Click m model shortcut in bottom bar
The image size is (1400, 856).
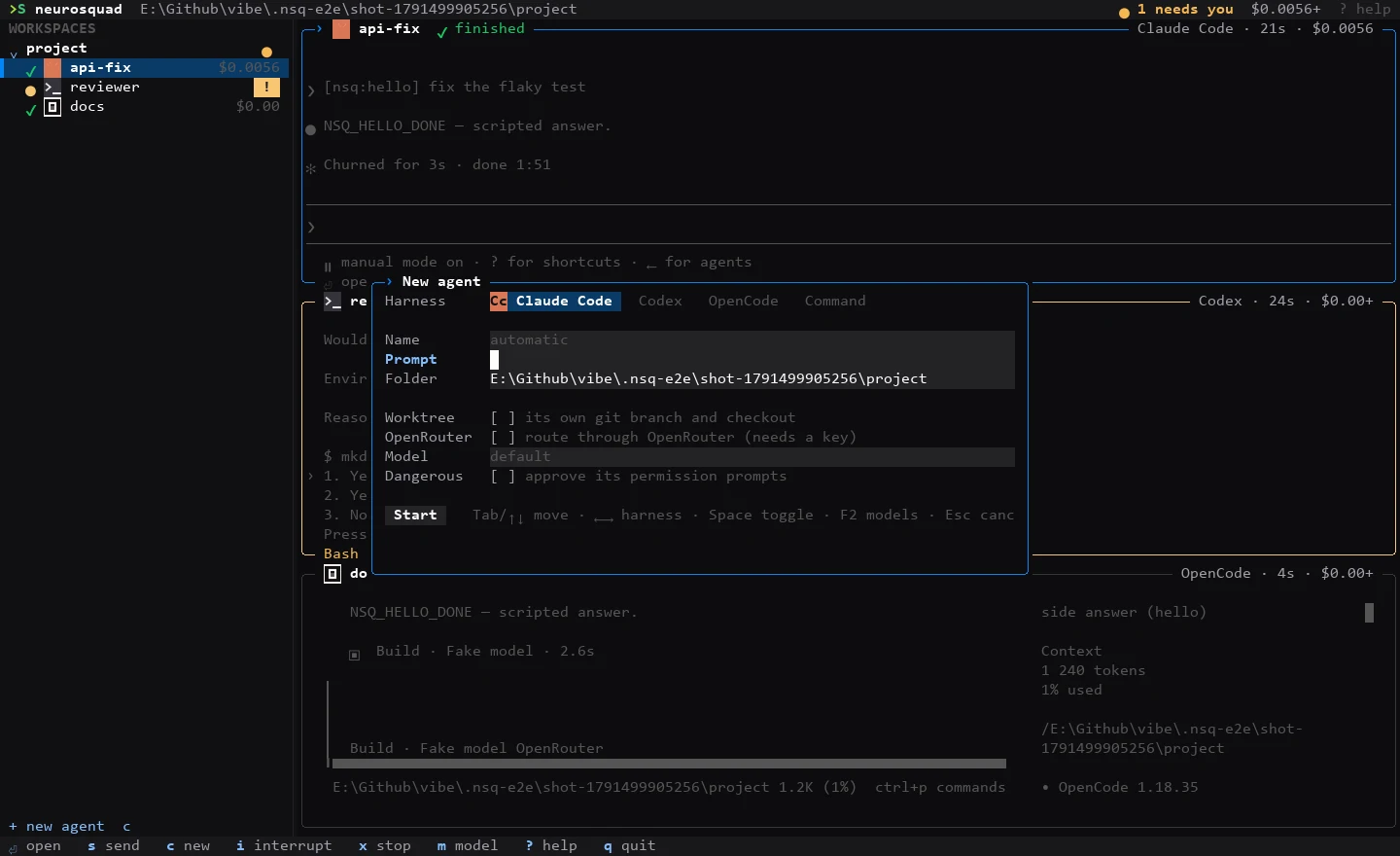tap(468, 846)
